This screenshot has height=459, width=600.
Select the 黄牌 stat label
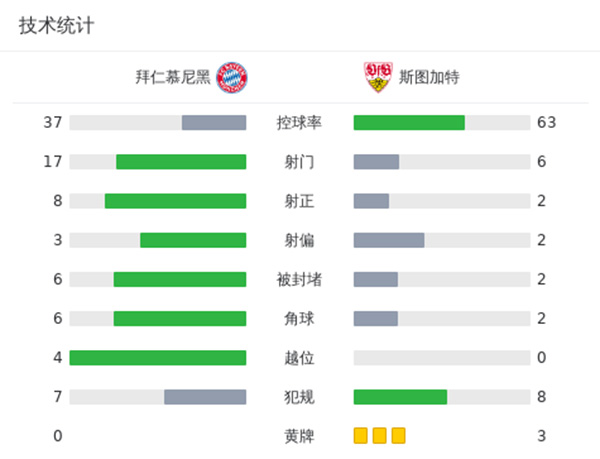coord(299,436)
